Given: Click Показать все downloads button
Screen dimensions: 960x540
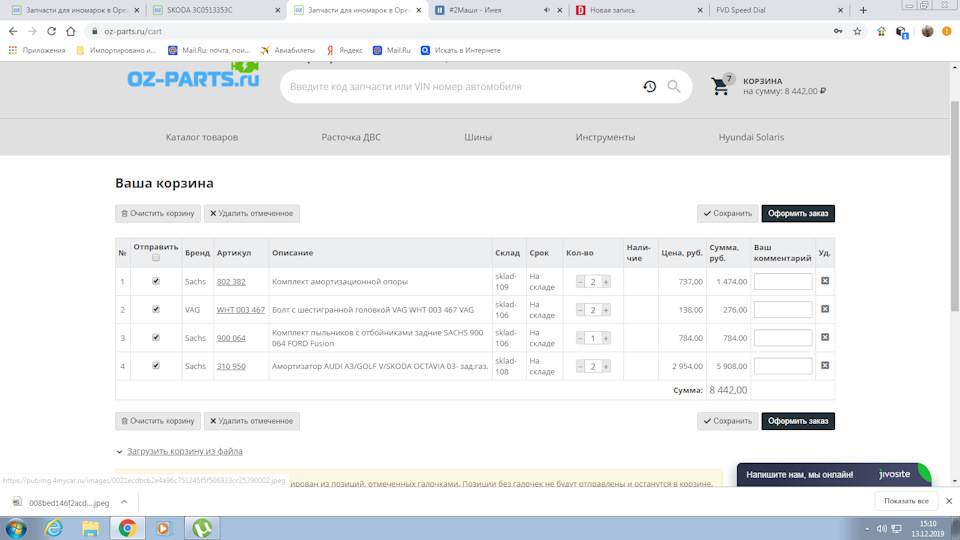Looking at the screenshot, I should click(906, 501).
